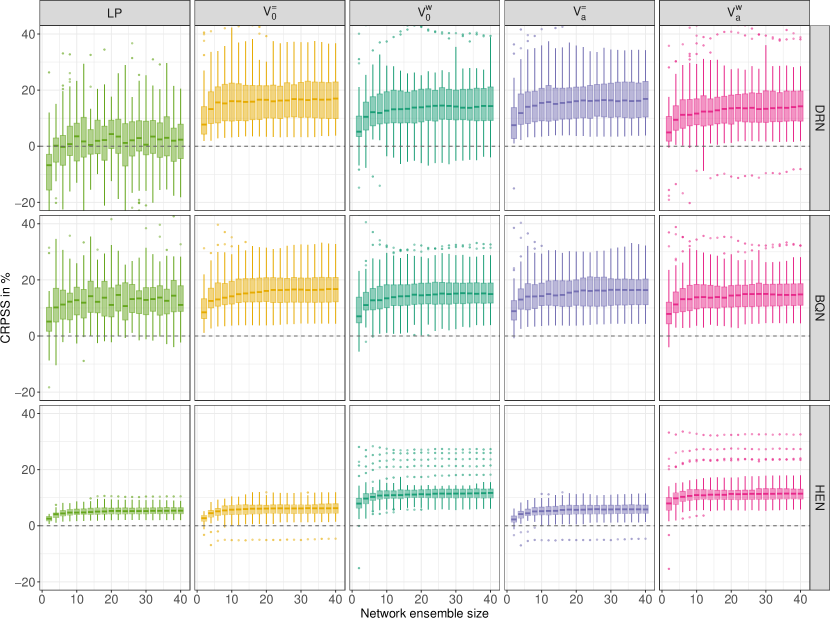830x618 pixels.
Task: Pick y-axis tick 40 of HEN row
Action: (x=29, y=414)
